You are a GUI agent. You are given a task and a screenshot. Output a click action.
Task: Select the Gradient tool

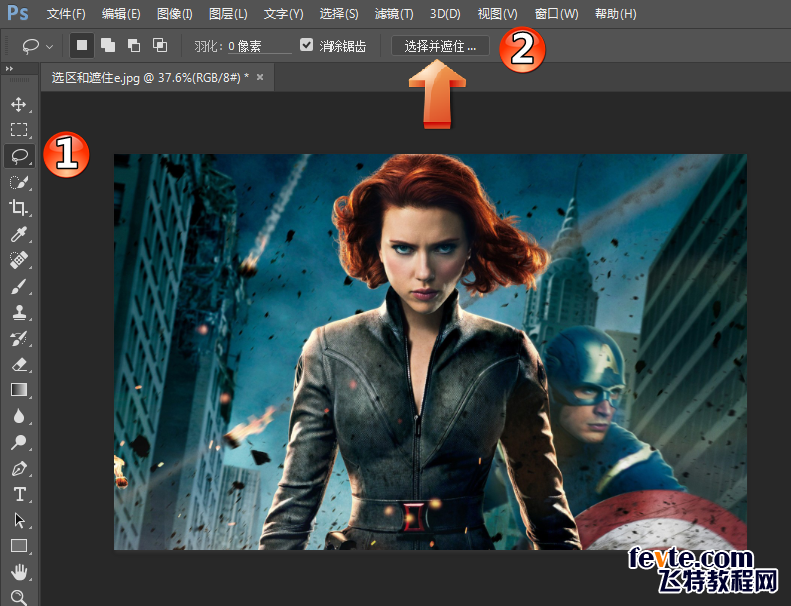point(19,390)
